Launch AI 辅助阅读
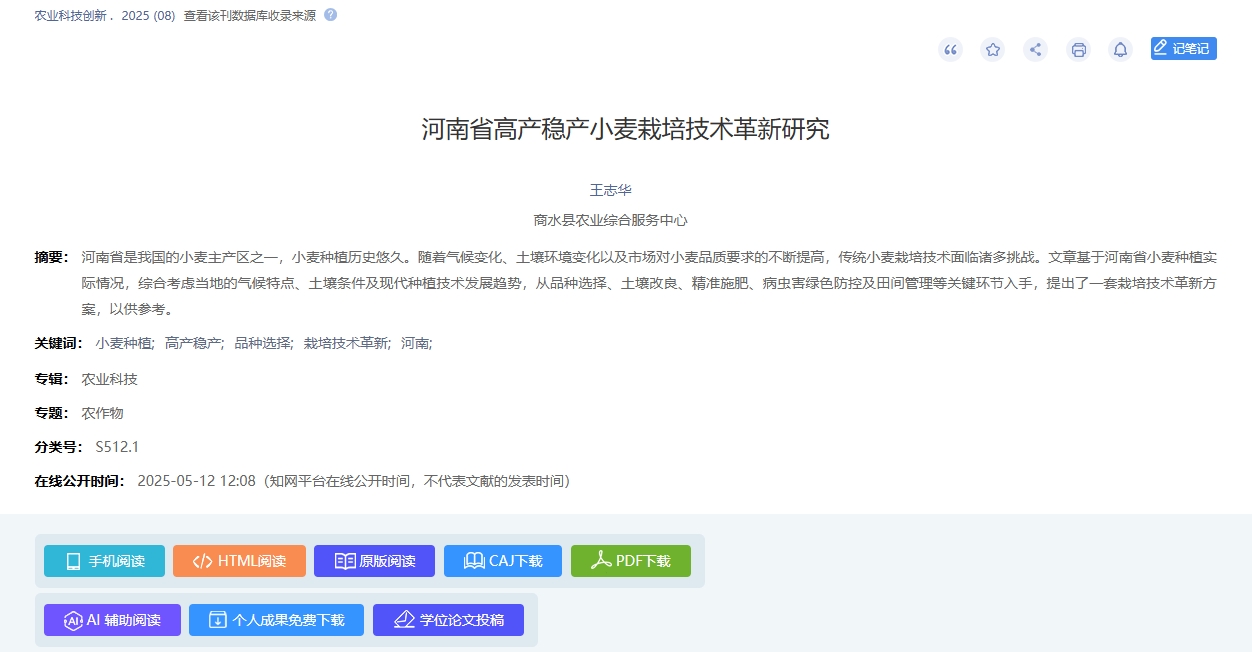1252x652 pixels. 112,620
